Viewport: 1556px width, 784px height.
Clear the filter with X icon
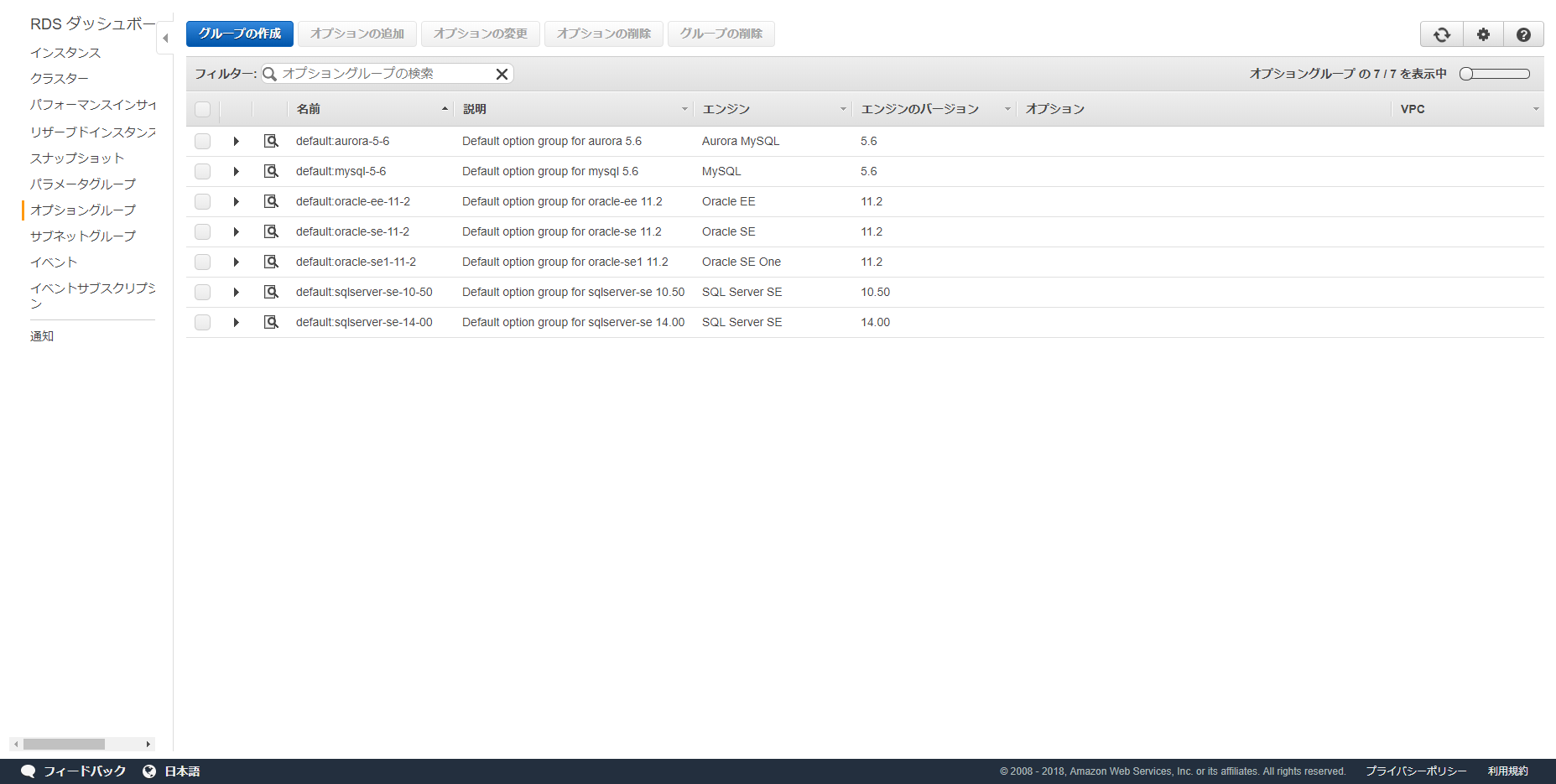pos(502,74)
